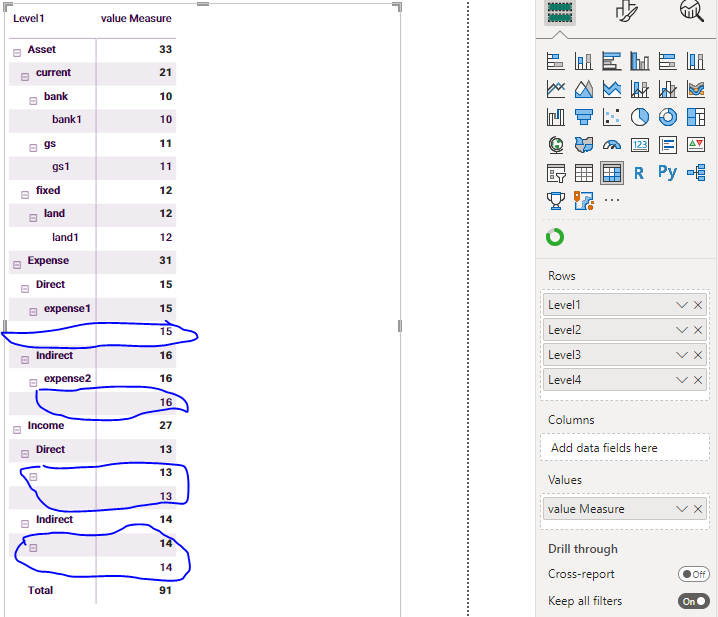
Task: Insert a Python (Py) visual
Action: pos(668,172)
